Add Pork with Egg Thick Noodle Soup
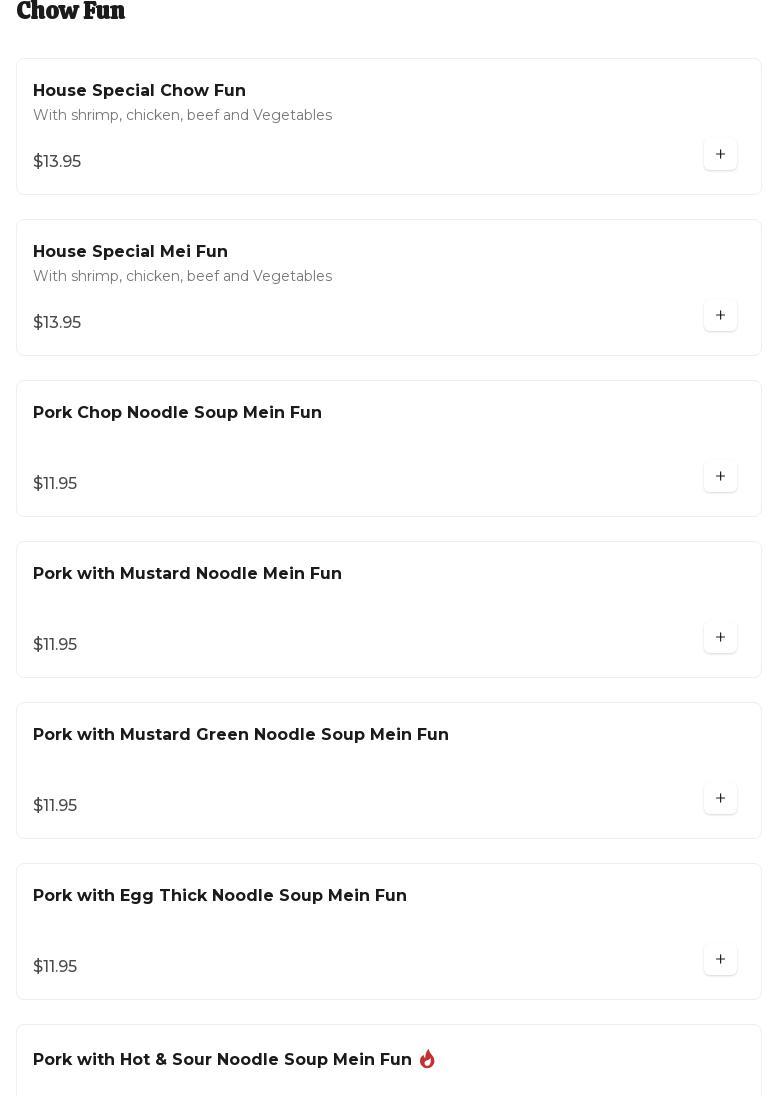778x1096 pixels. (720, 959)
